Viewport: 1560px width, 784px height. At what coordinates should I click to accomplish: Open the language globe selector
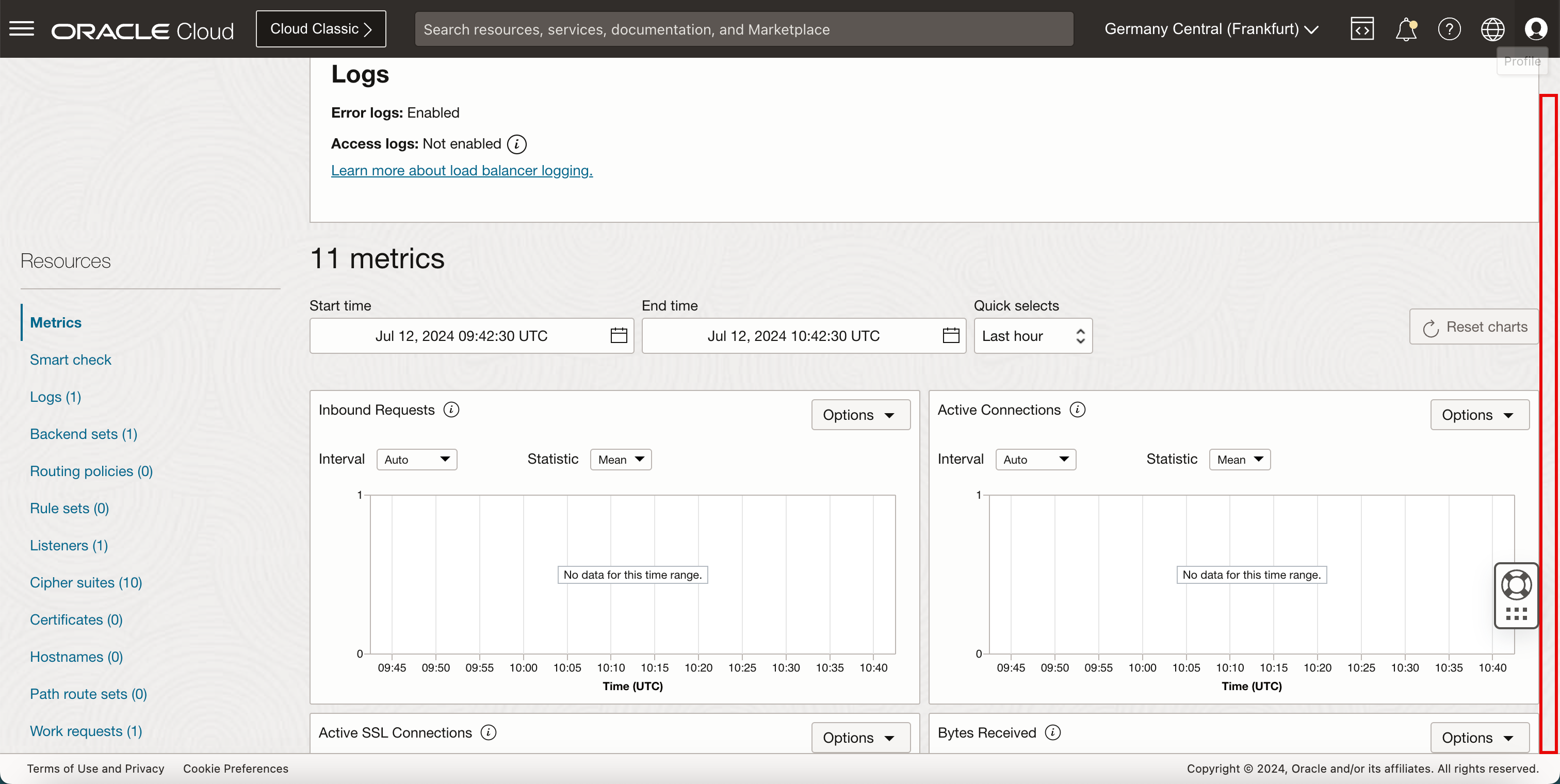click(x=1492, y=29)
